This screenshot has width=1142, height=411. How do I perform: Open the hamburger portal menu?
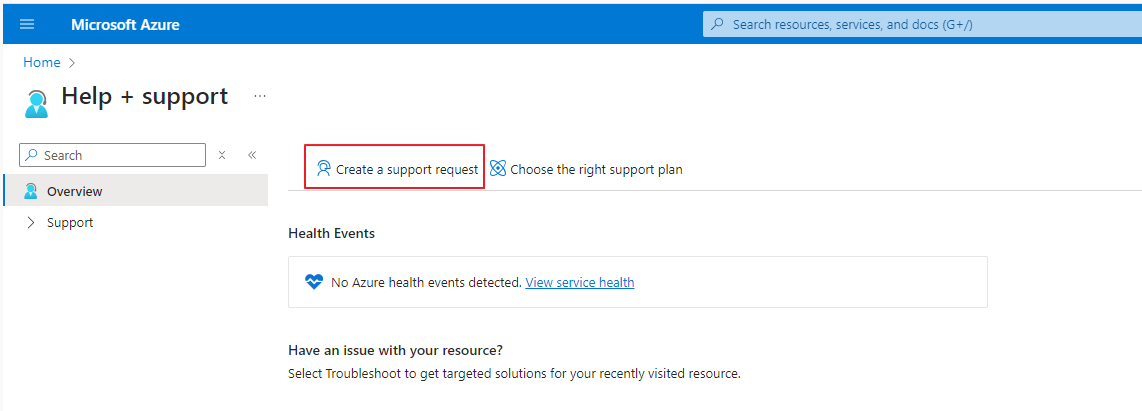(x=27, y=24)
